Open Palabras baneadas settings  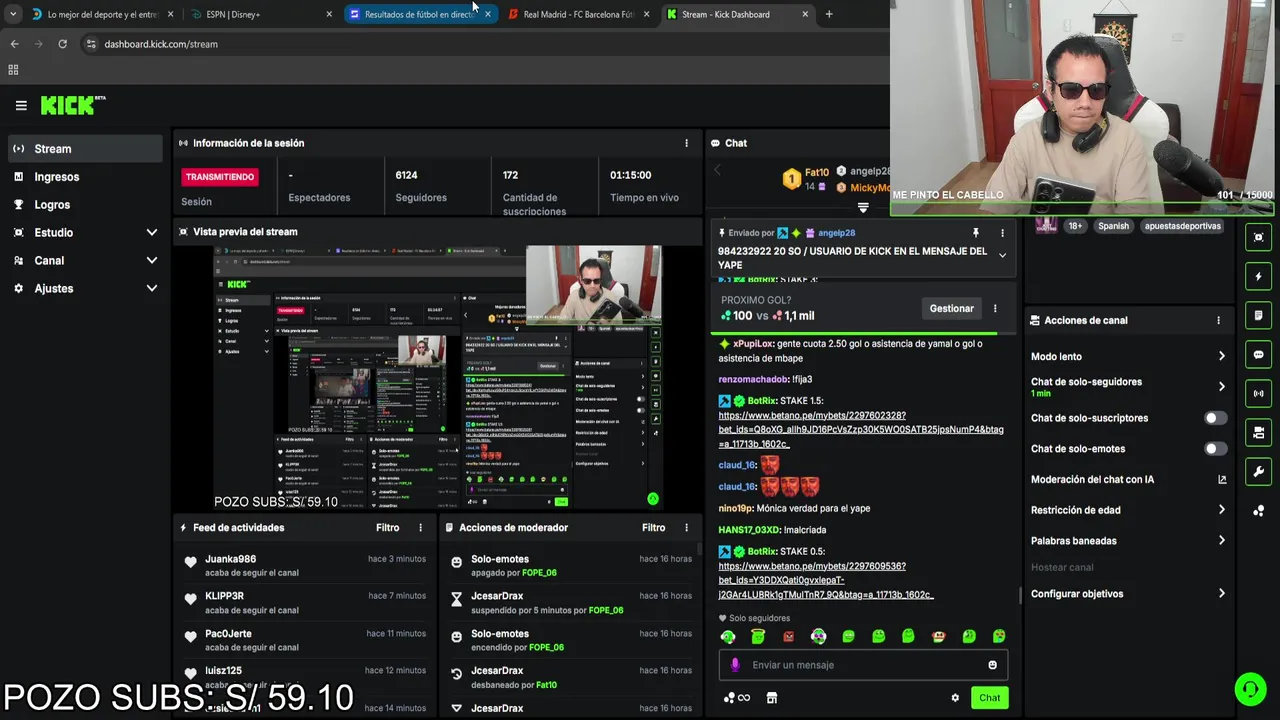(1128, 541)
